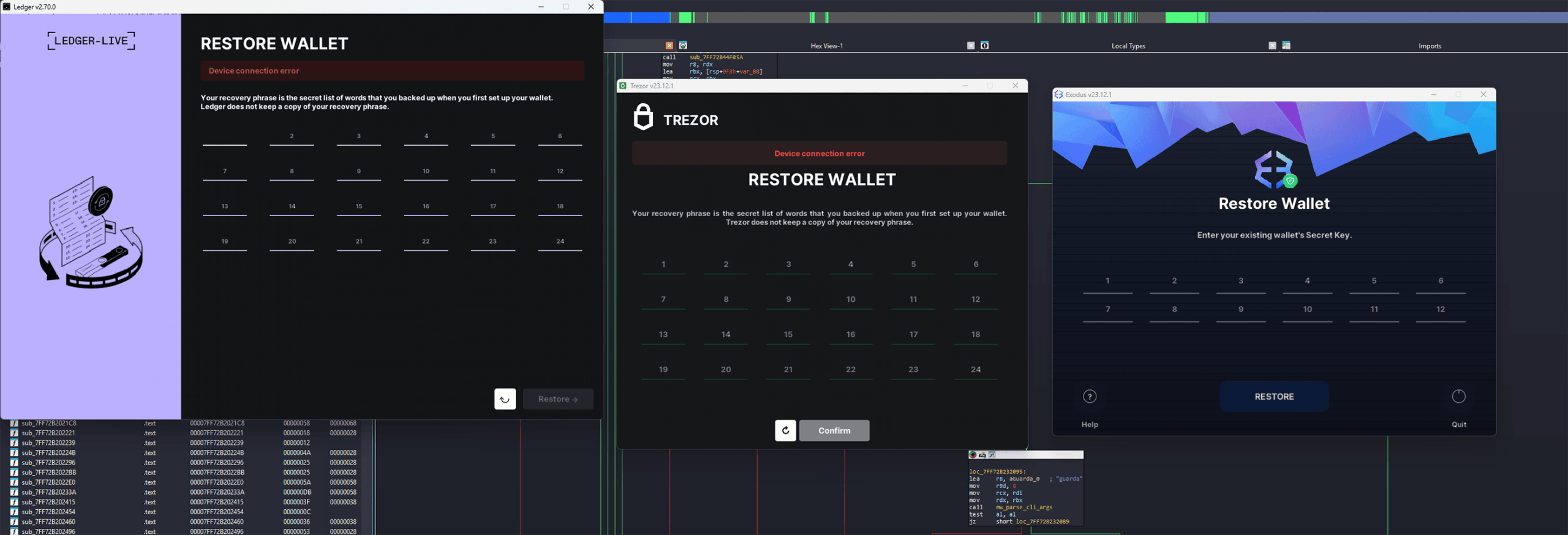Click the Local Types tab icon

(984, 45)
